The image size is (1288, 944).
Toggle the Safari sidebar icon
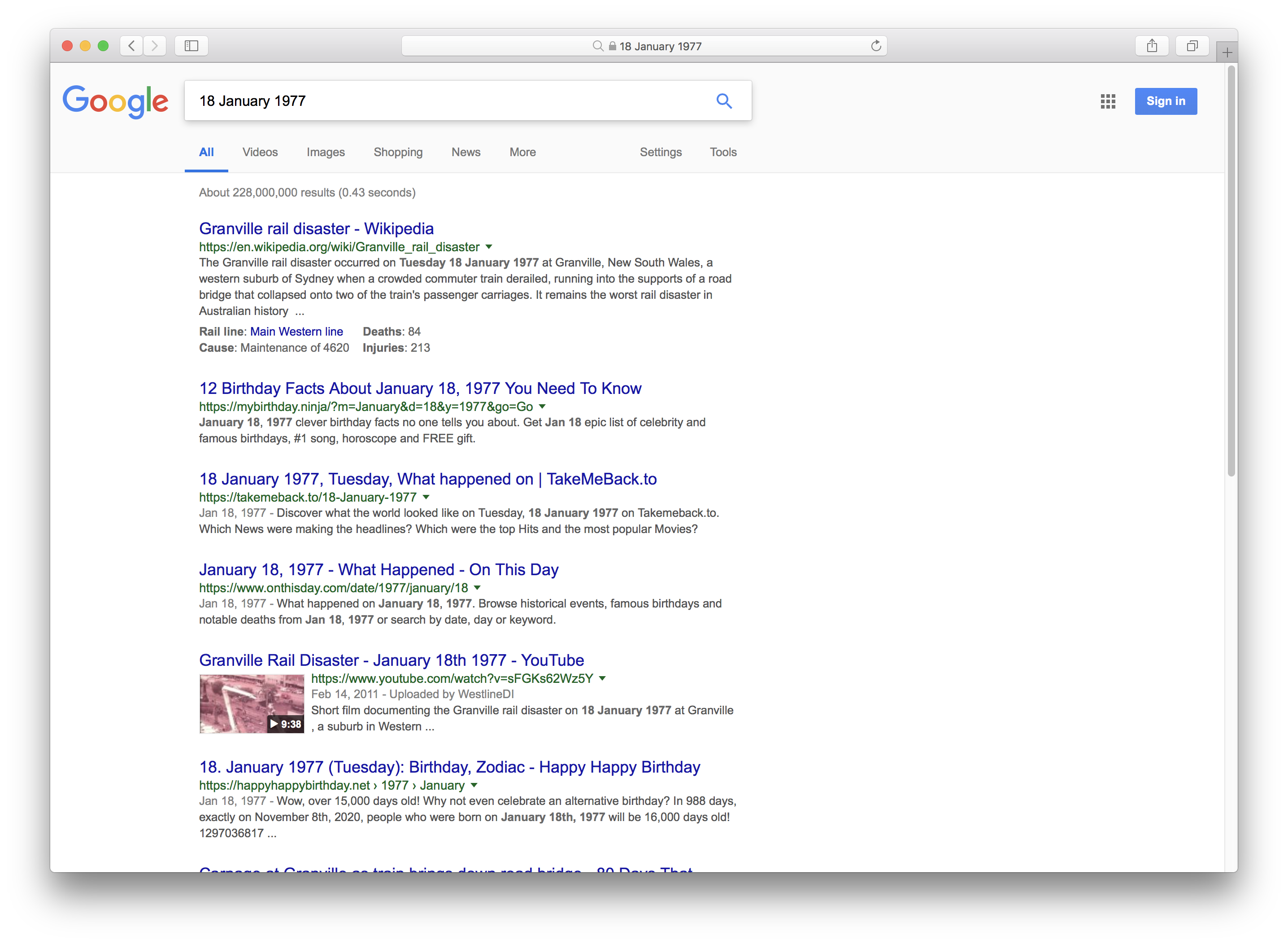(x=191, y=46)
